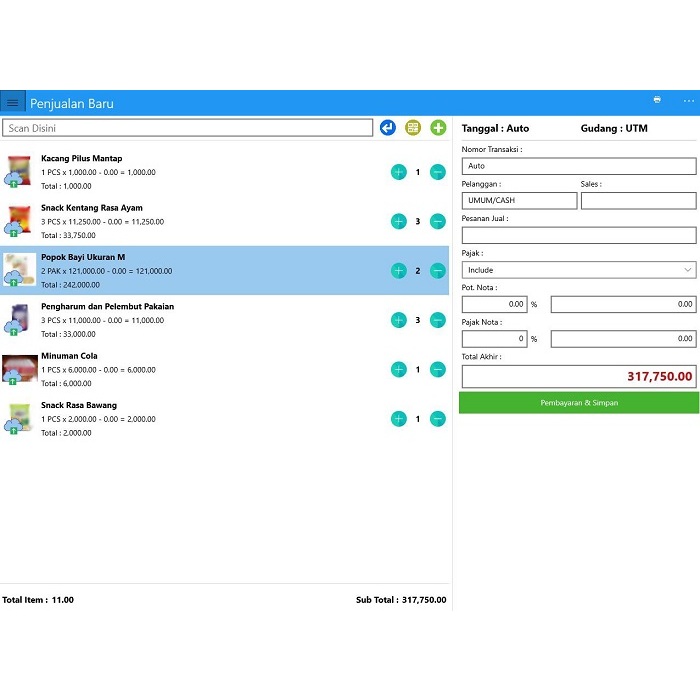Click the Nomor Transaksi field
700x700 pixels.
pyautogui.click(x=579, y=166)
